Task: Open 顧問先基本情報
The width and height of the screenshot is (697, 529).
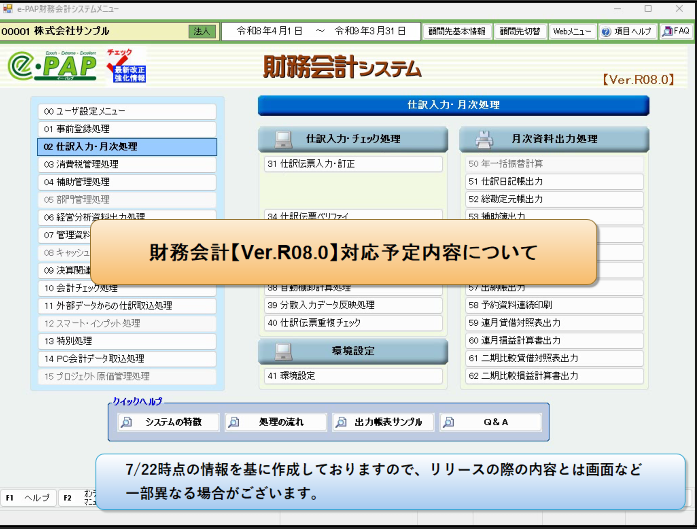Action: tap(457, 31)
